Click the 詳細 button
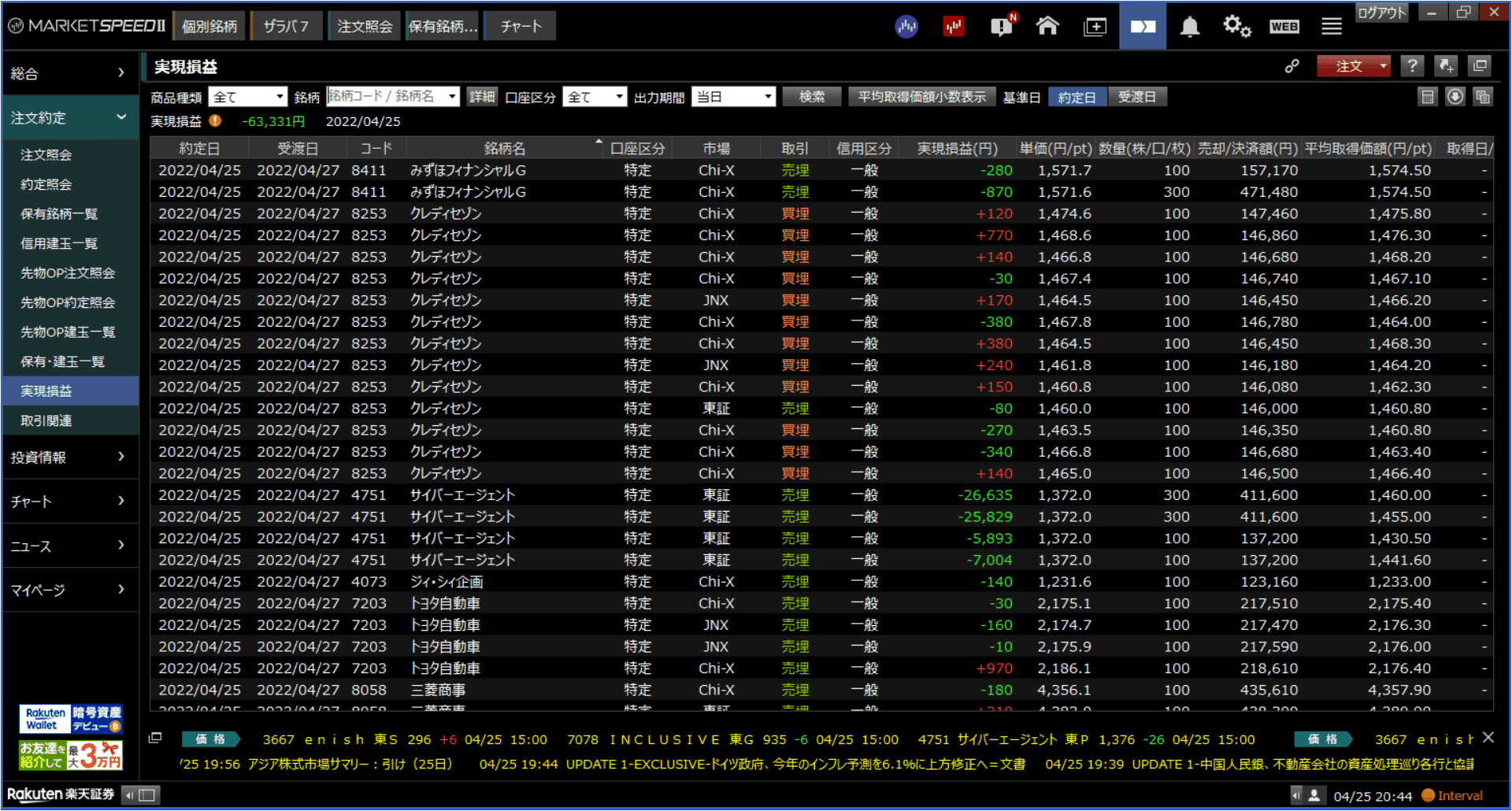The height and width of the screenshot is (811, 1512). click(482, 97)
